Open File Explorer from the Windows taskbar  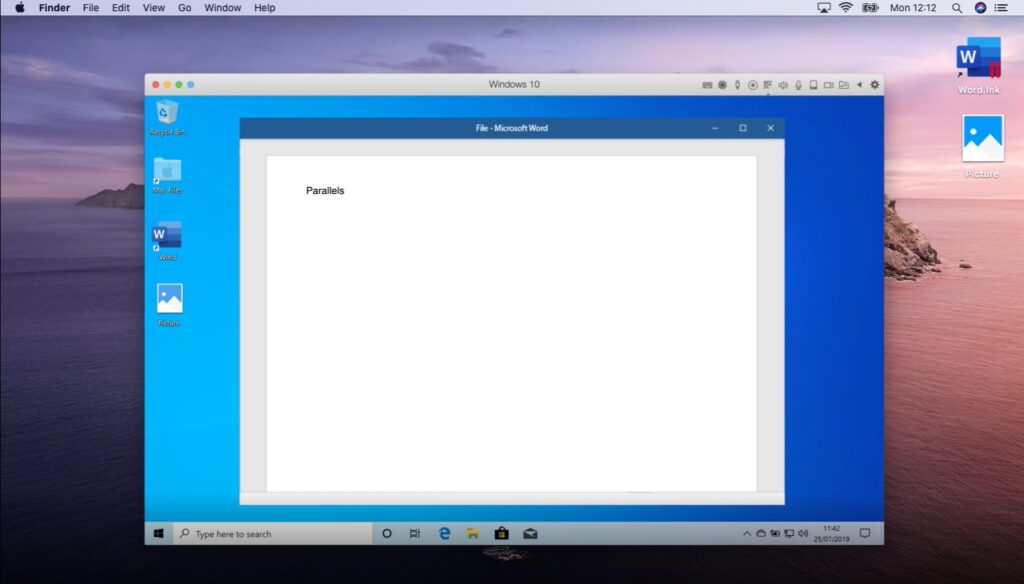point(472,533)
